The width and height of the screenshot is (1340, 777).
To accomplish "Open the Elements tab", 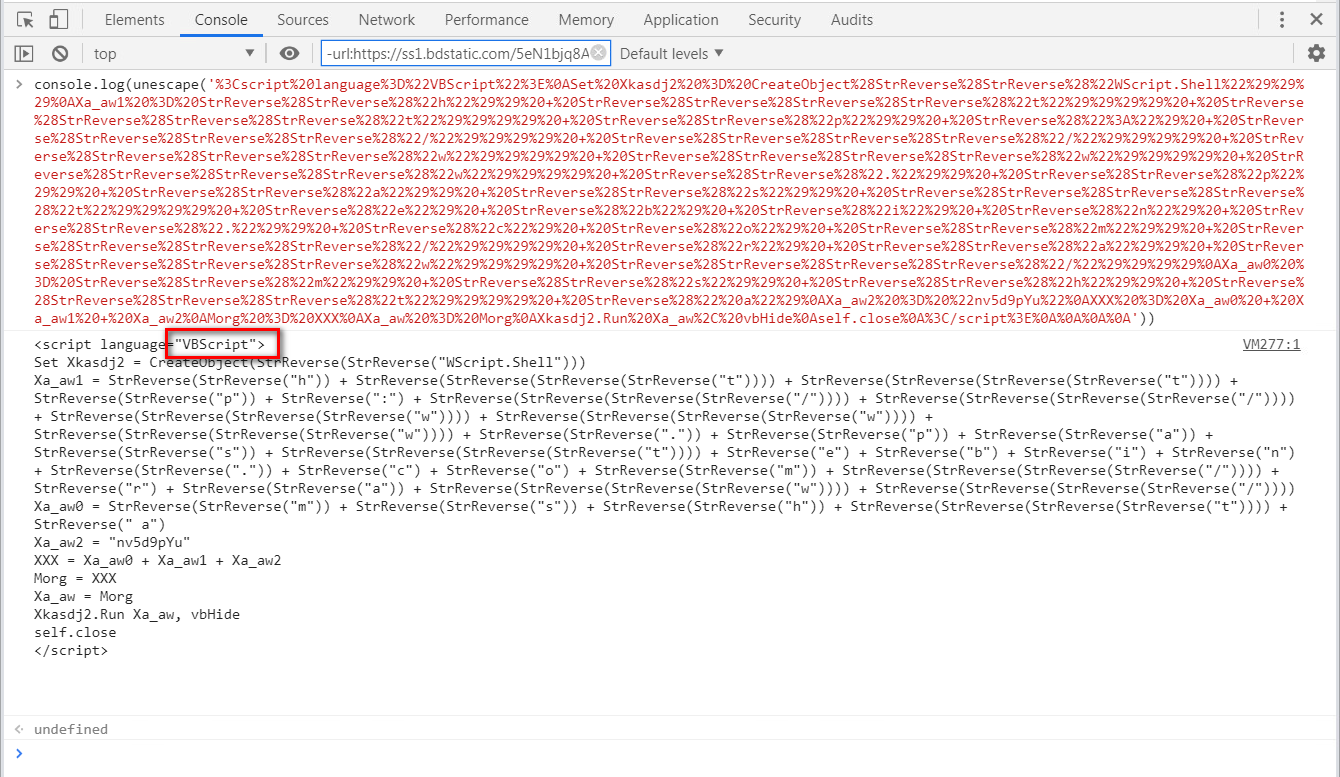I will (134, 20).
